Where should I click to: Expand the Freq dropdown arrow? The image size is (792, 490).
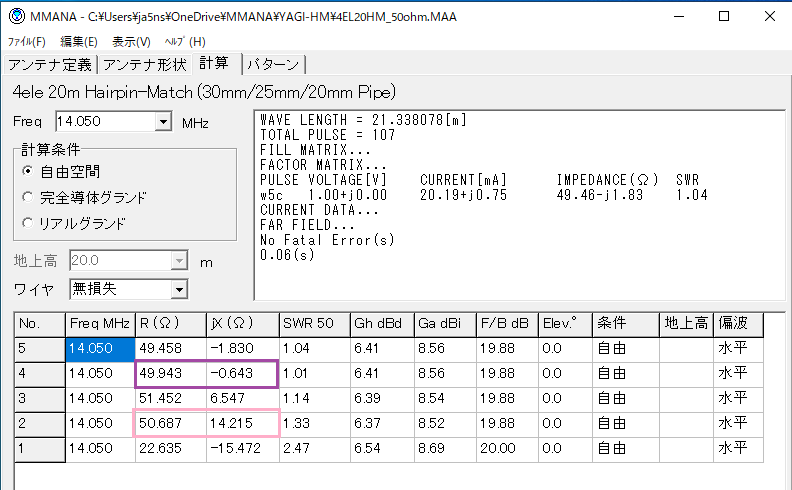(x=164, y=122)
